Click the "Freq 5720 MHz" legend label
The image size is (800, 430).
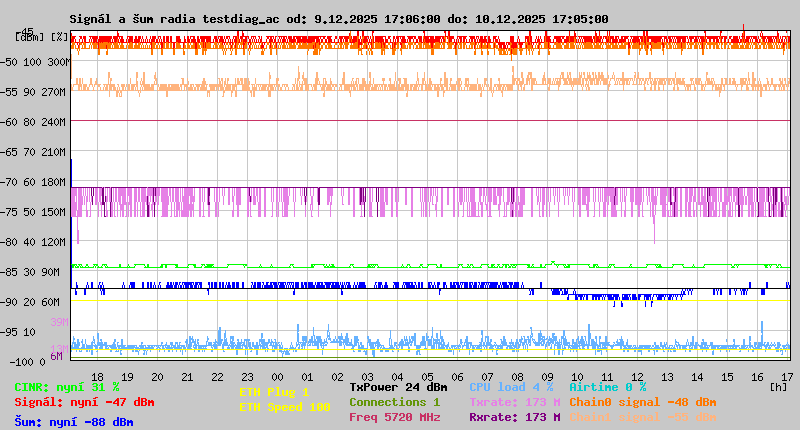pyautogui.click(x=394, y=417)
